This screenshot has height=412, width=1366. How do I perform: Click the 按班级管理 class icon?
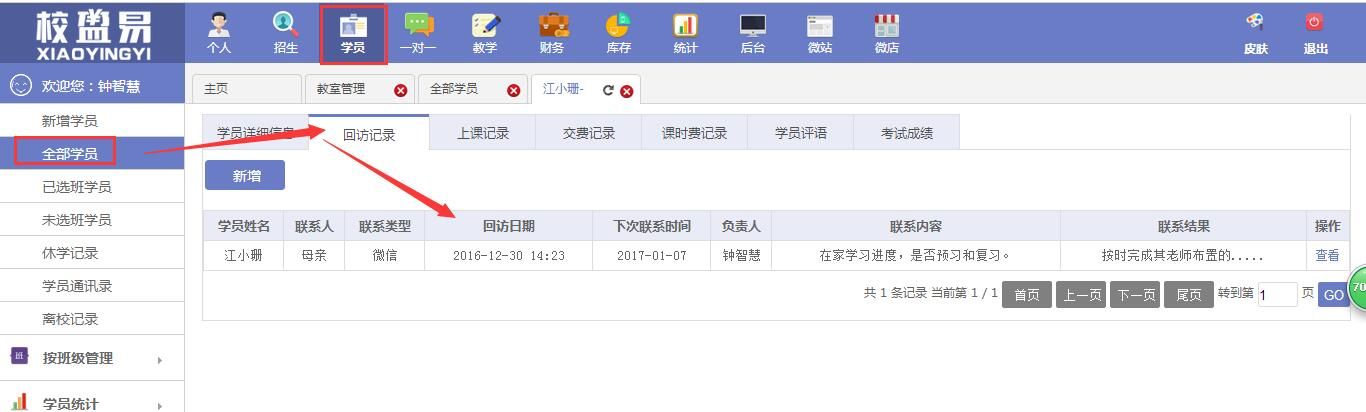tap(19, 356)
